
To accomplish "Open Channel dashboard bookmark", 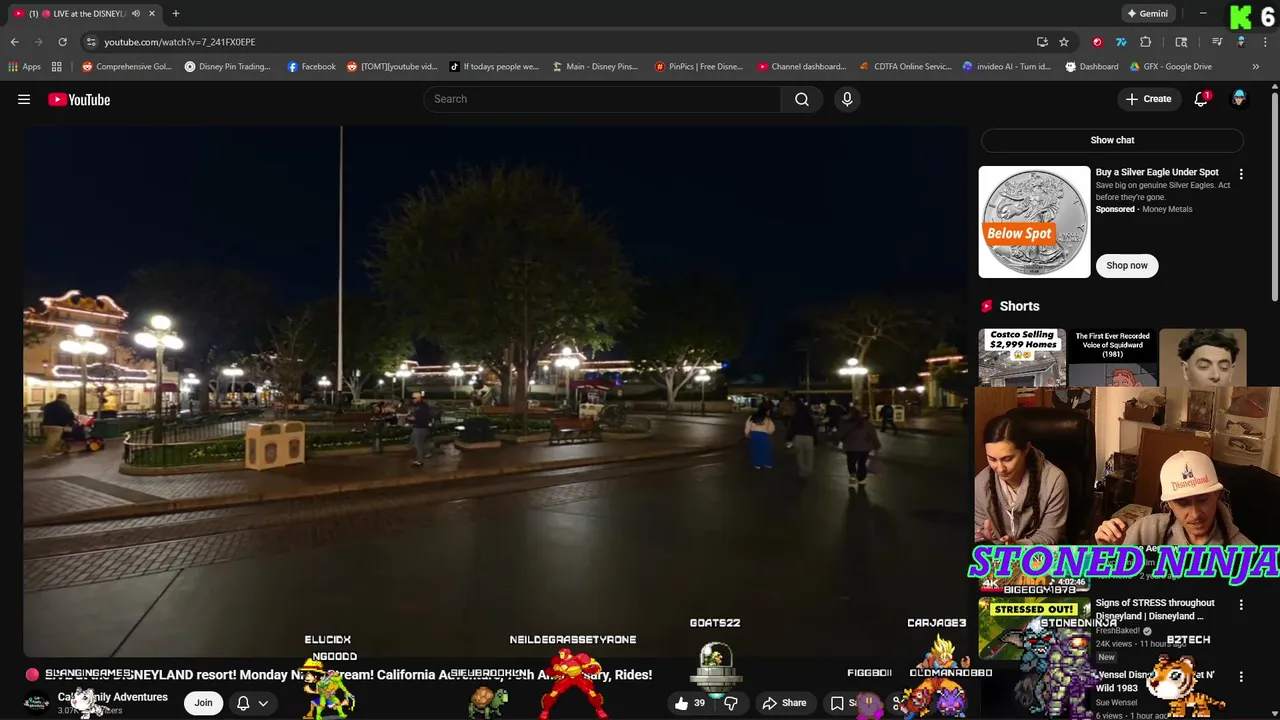I will pos(801,67).
